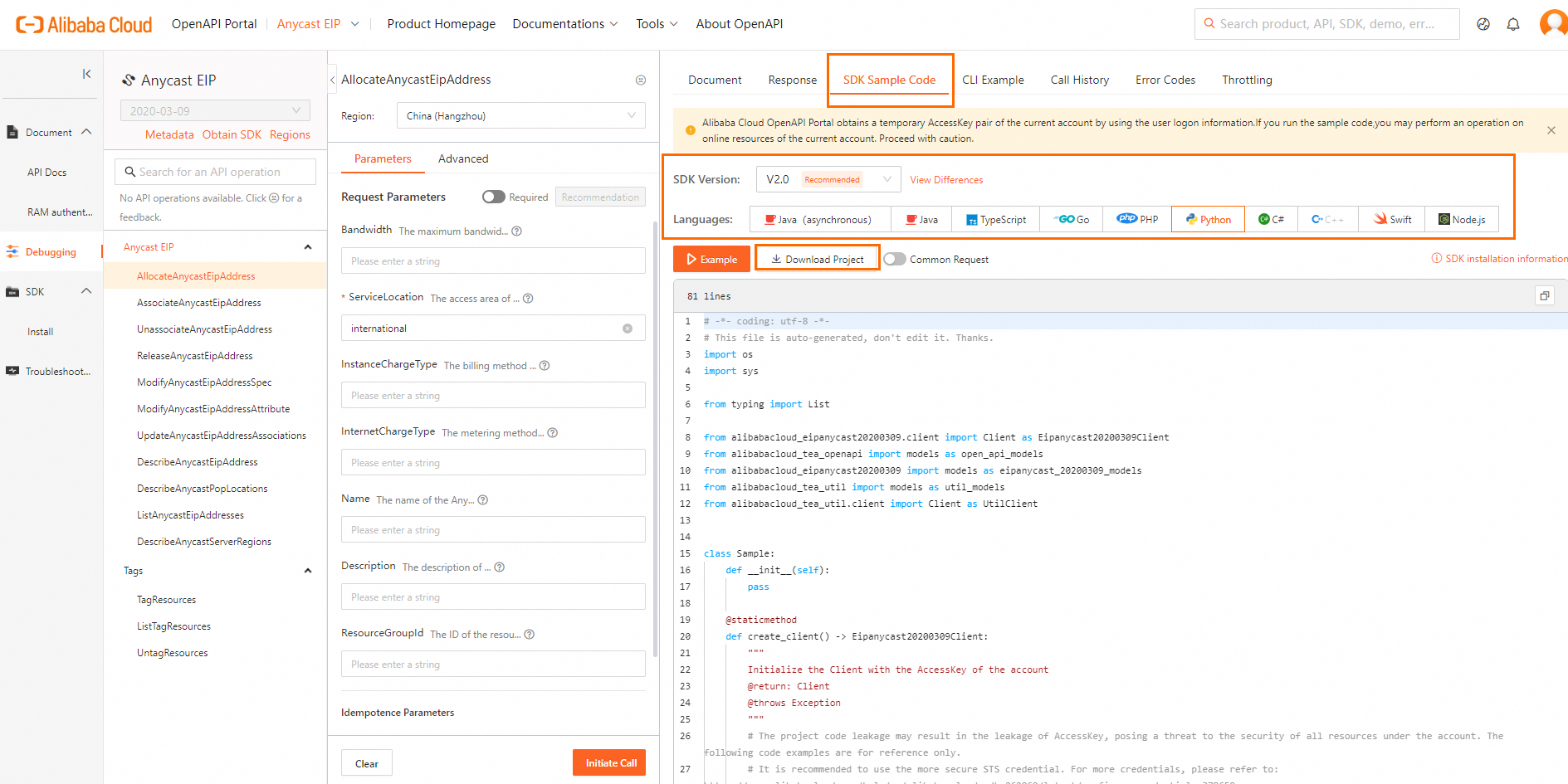Collapse the API list panel handle

332,80
